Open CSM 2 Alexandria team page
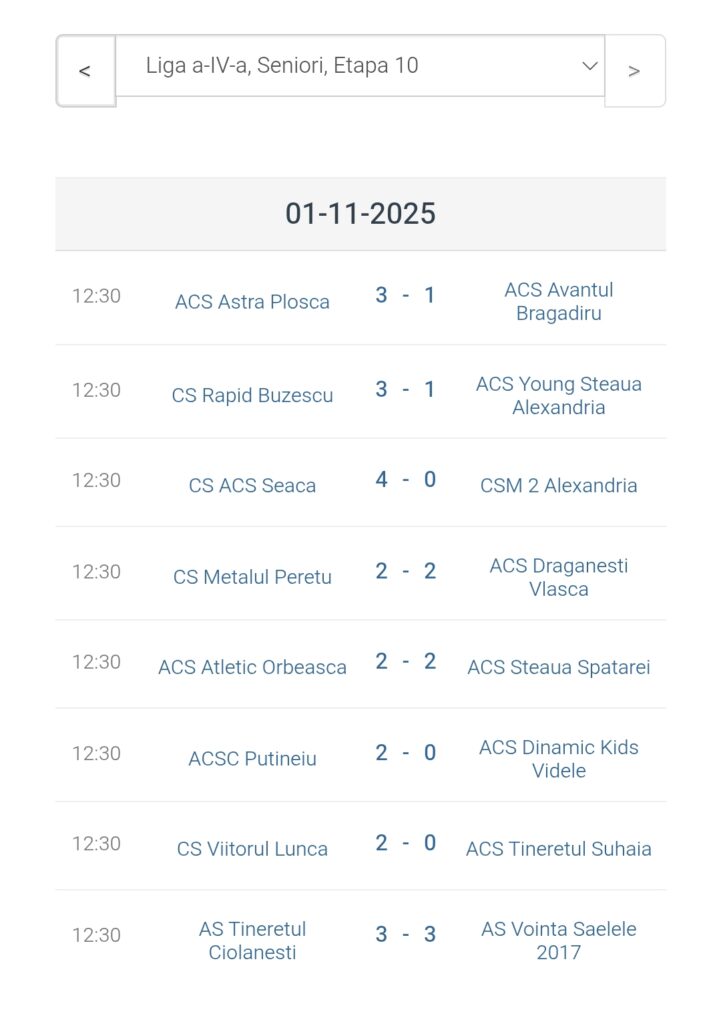 point(558,486)
